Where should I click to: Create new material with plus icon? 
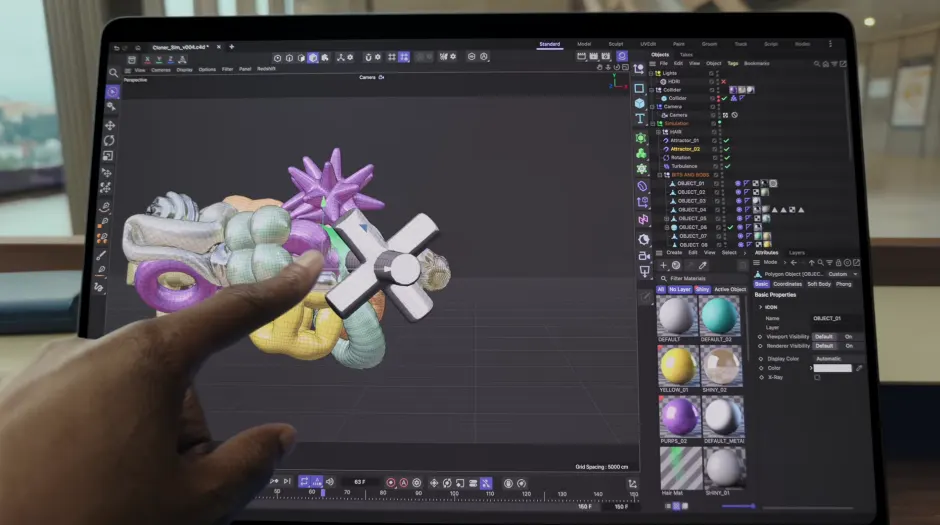(663, 265)
